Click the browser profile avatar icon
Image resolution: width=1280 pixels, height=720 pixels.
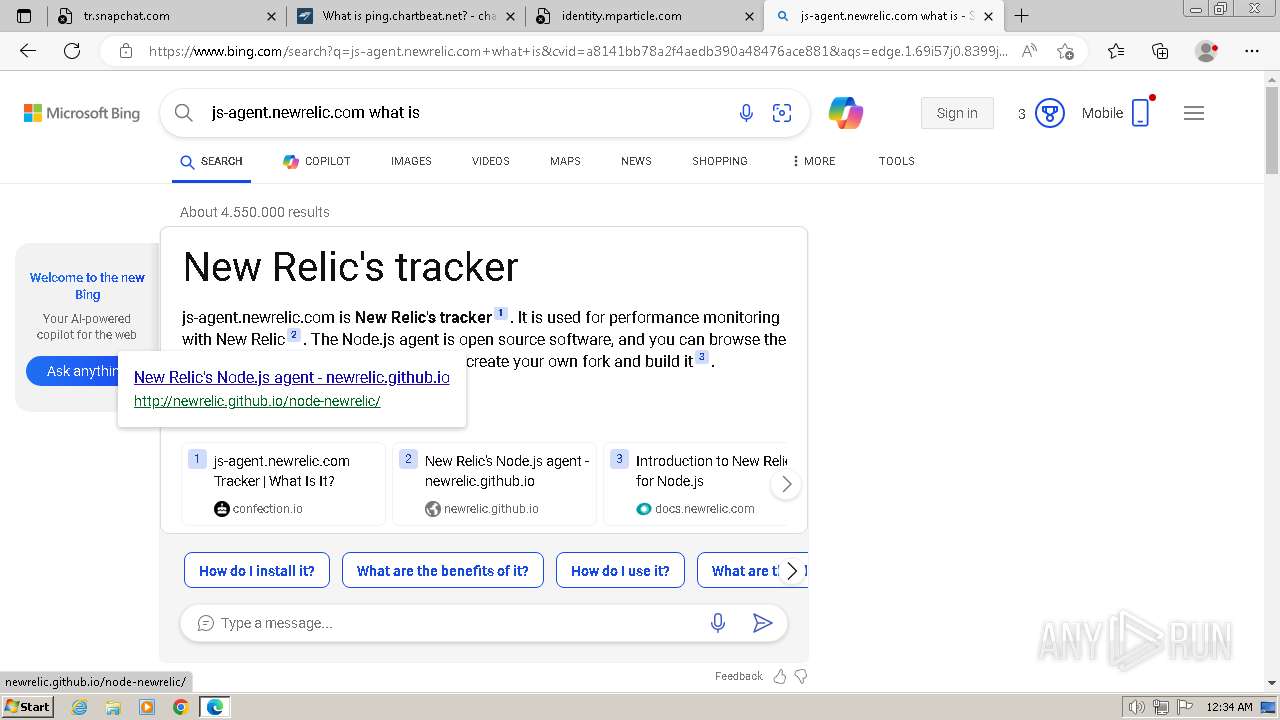tap(1207, 51)
